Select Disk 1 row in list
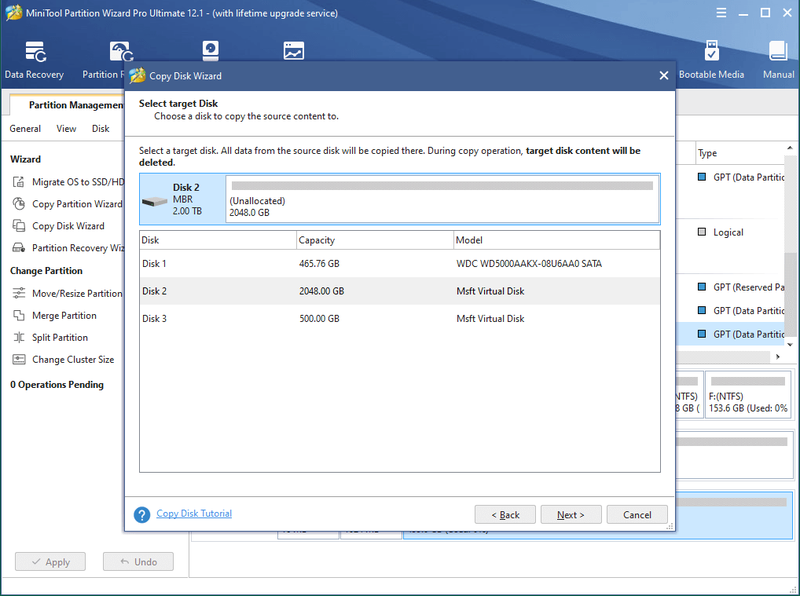This screenshot has width=800, height=596. 399,264
